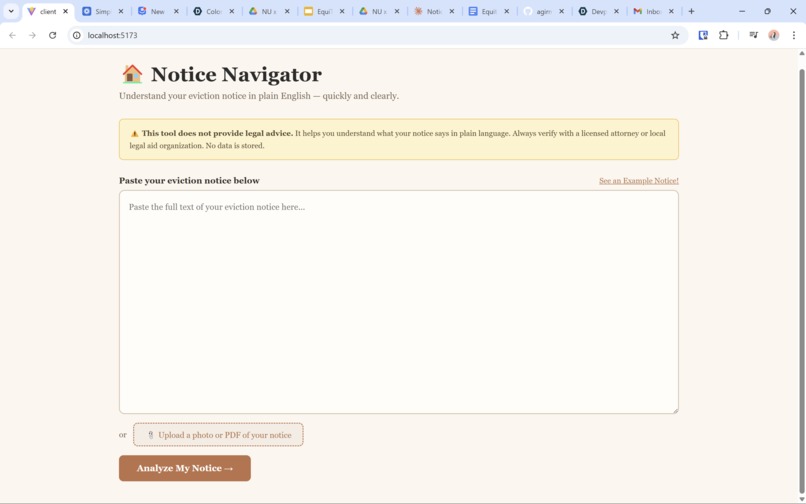Switch to the GitHub 'agim' tab

click(x=543, y=11)
